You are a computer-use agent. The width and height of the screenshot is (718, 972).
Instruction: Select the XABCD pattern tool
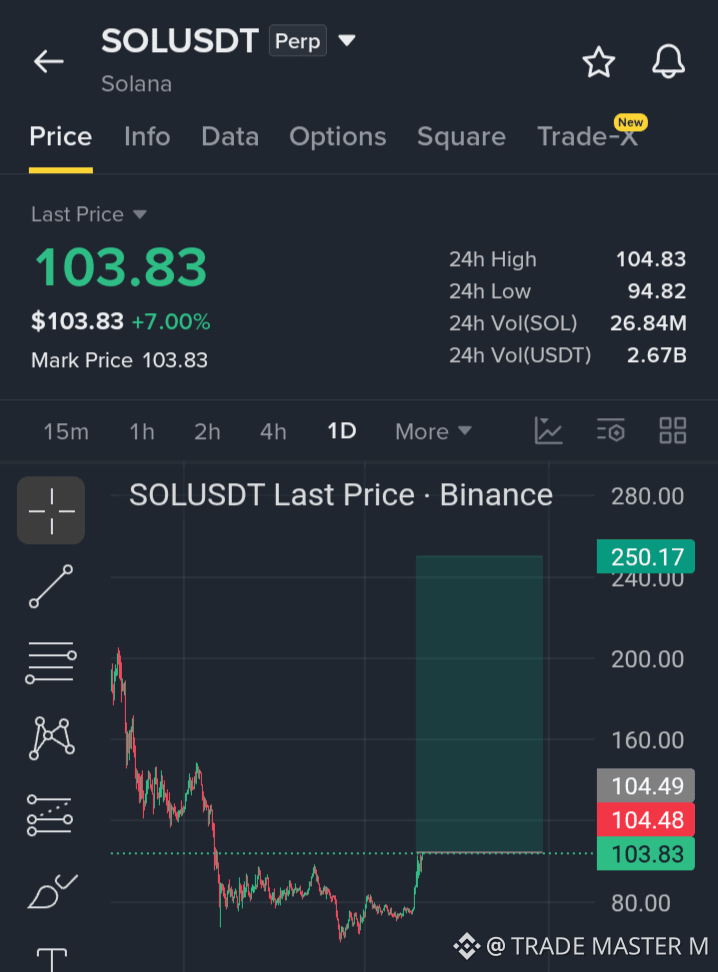pyautogui.click(x=51, y=738)
